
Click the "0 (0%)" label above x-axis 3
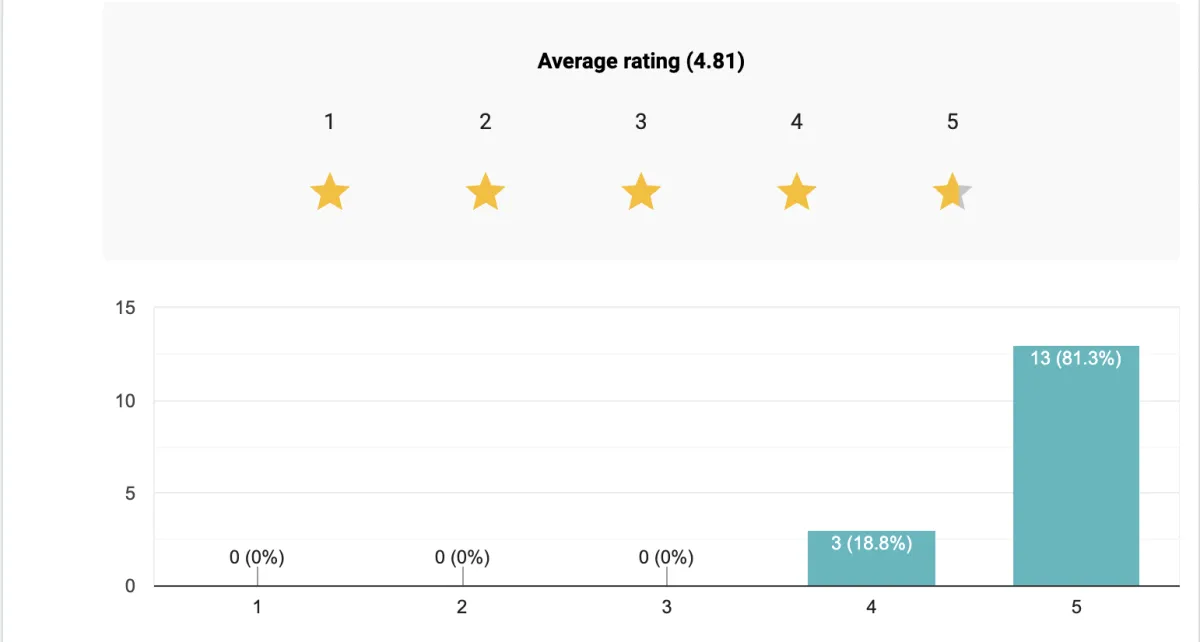[x=666, y=558]
